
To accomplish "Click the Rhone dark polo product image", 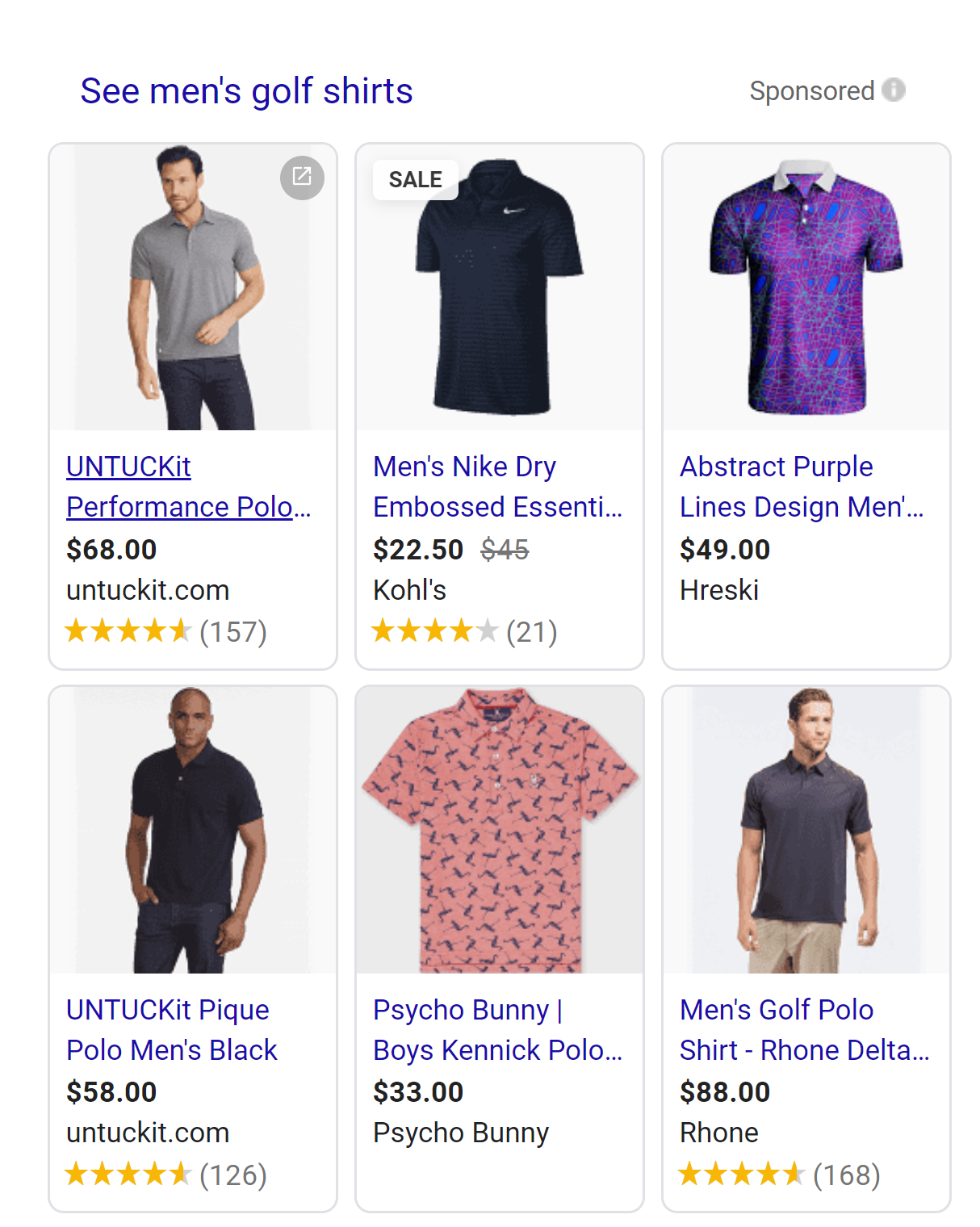I will (x=806, y=830).
